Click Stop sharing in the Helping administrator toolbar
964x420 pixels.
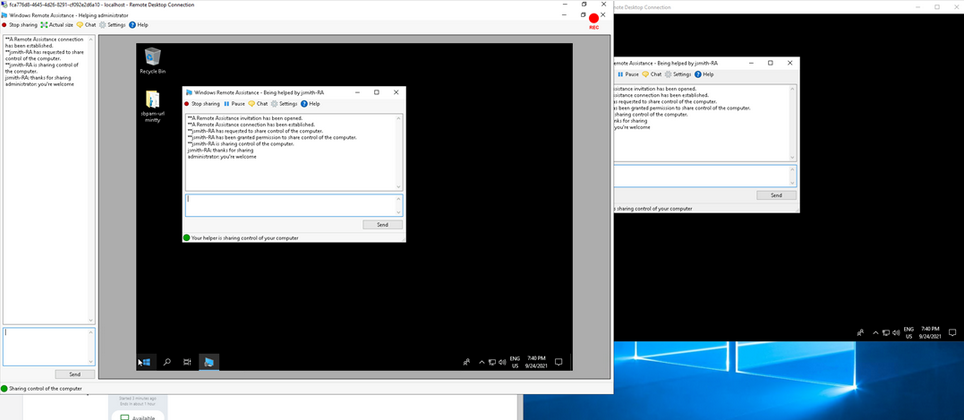[x=22, y=25]
